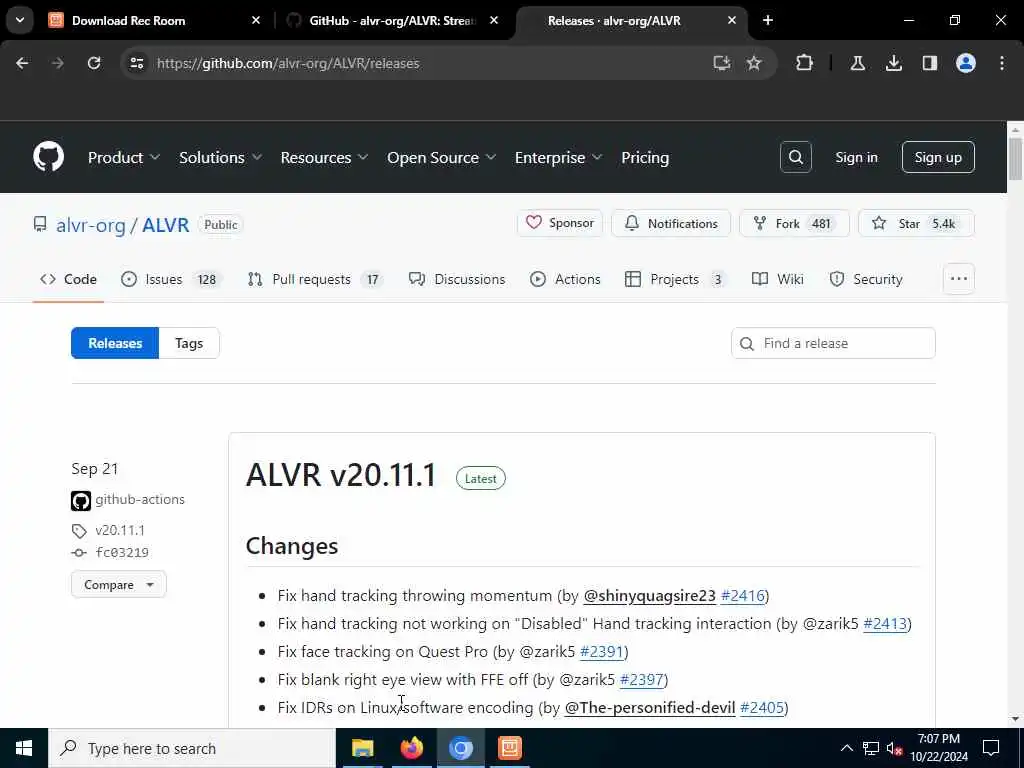This screenshot has height=768, width=1024.
Task: Click the install app icon in the address bar
Action: click(722, 63)
